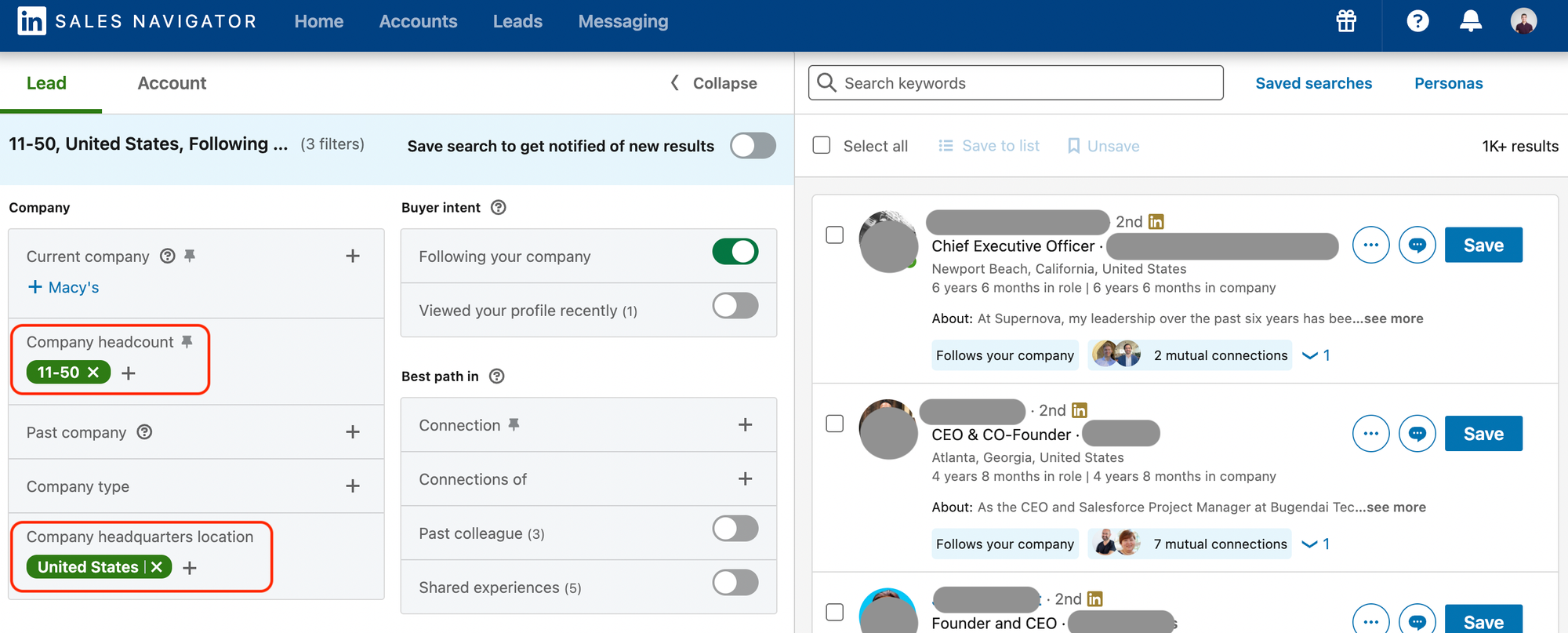Click the Search keywords field
This screenshot has width=1568, height=633.
click(1015, 82)
